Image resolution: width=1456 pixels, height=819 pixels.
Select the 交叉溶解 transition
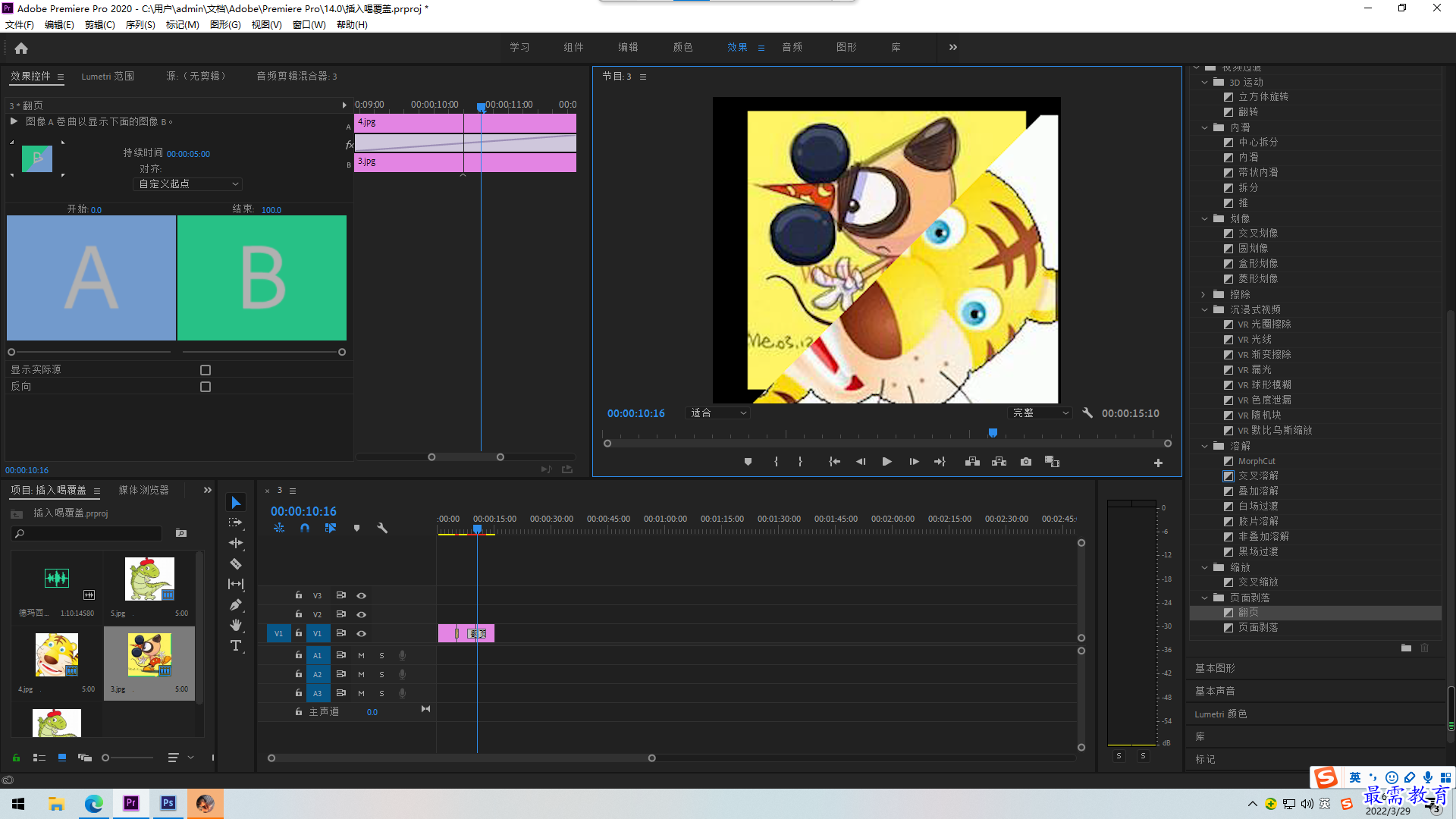[1258, 476]
